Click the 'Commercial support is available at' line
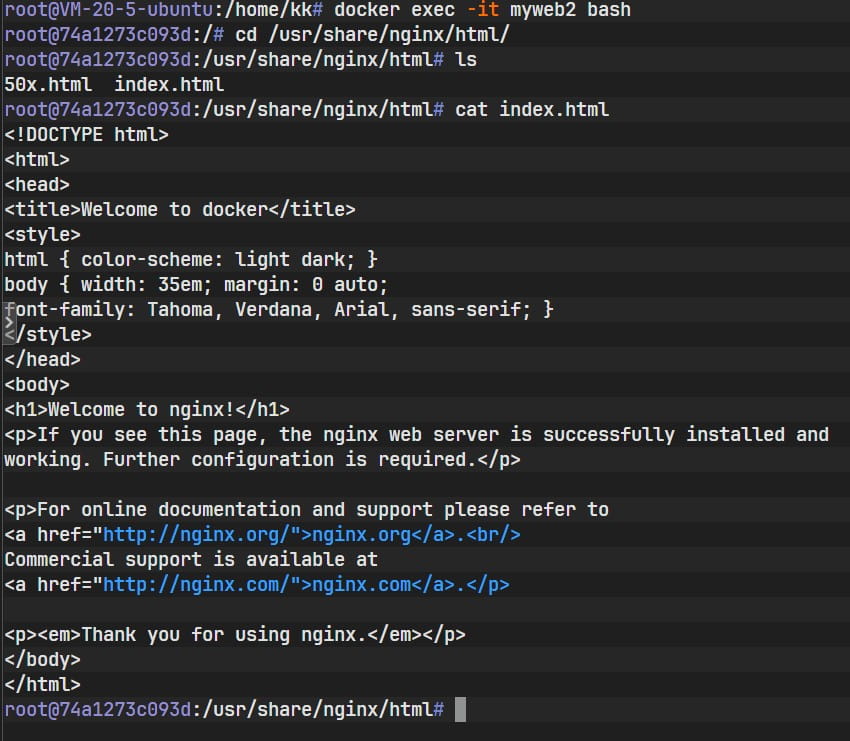Screen dimensions: 850x741 [x=190, y=560]
